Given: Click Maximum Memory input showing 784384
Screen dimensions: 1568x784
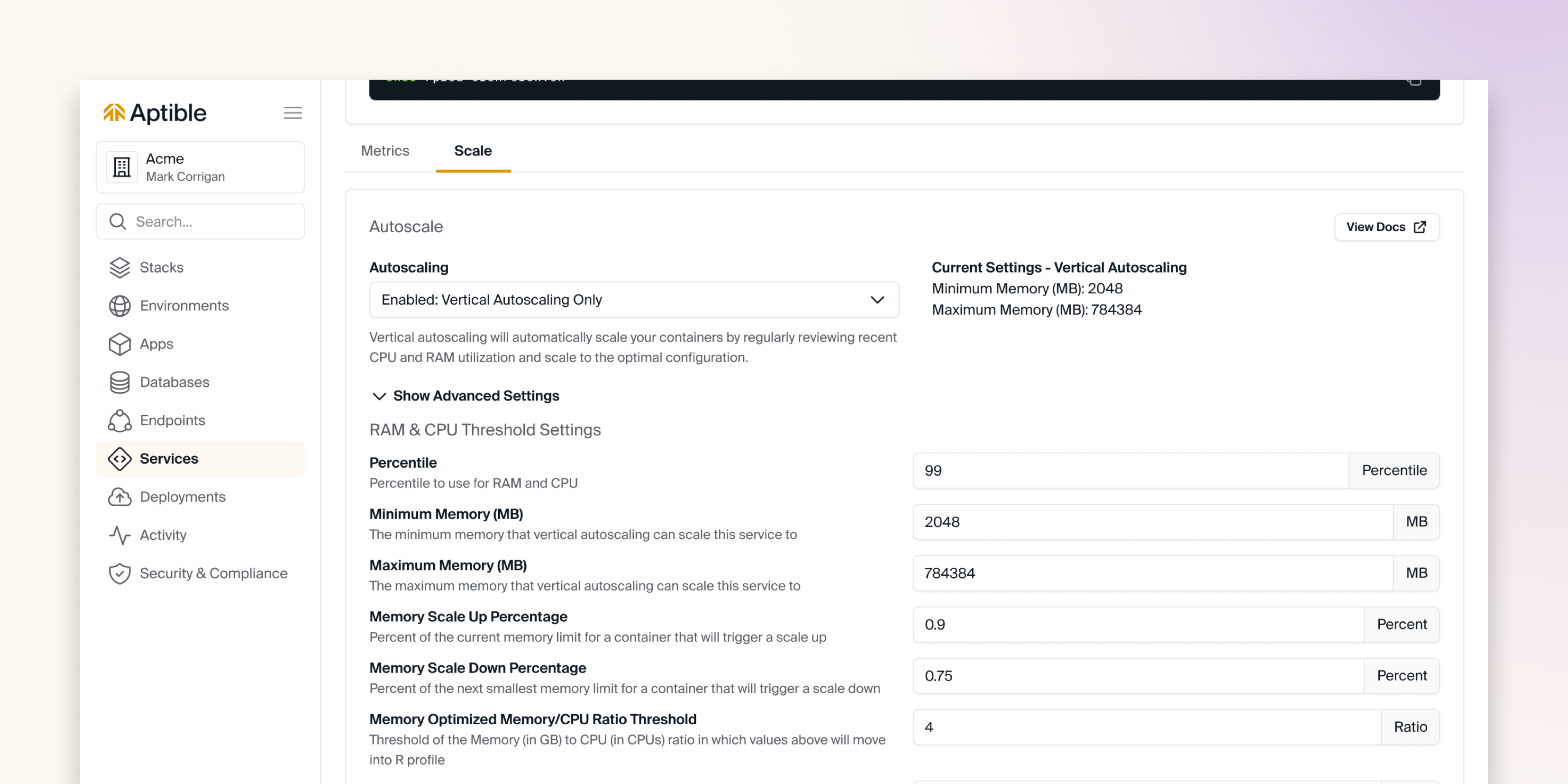Looking at the screenshot, I should pos(1151,573).
